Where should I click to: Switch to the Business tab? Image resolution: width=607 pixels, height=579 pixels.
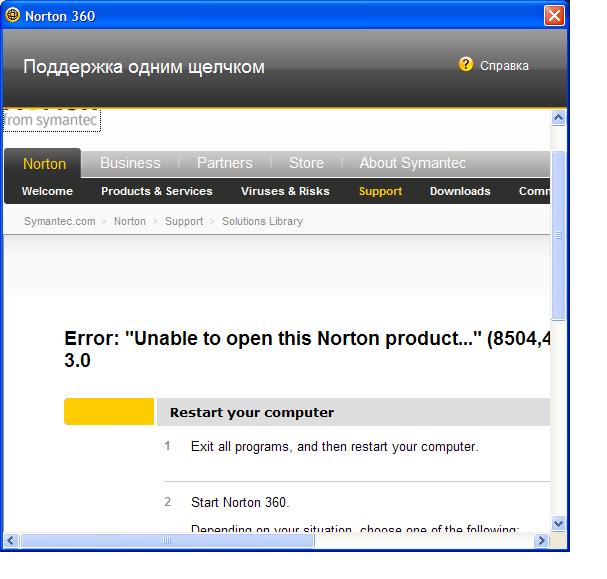(x=130, y=163)
